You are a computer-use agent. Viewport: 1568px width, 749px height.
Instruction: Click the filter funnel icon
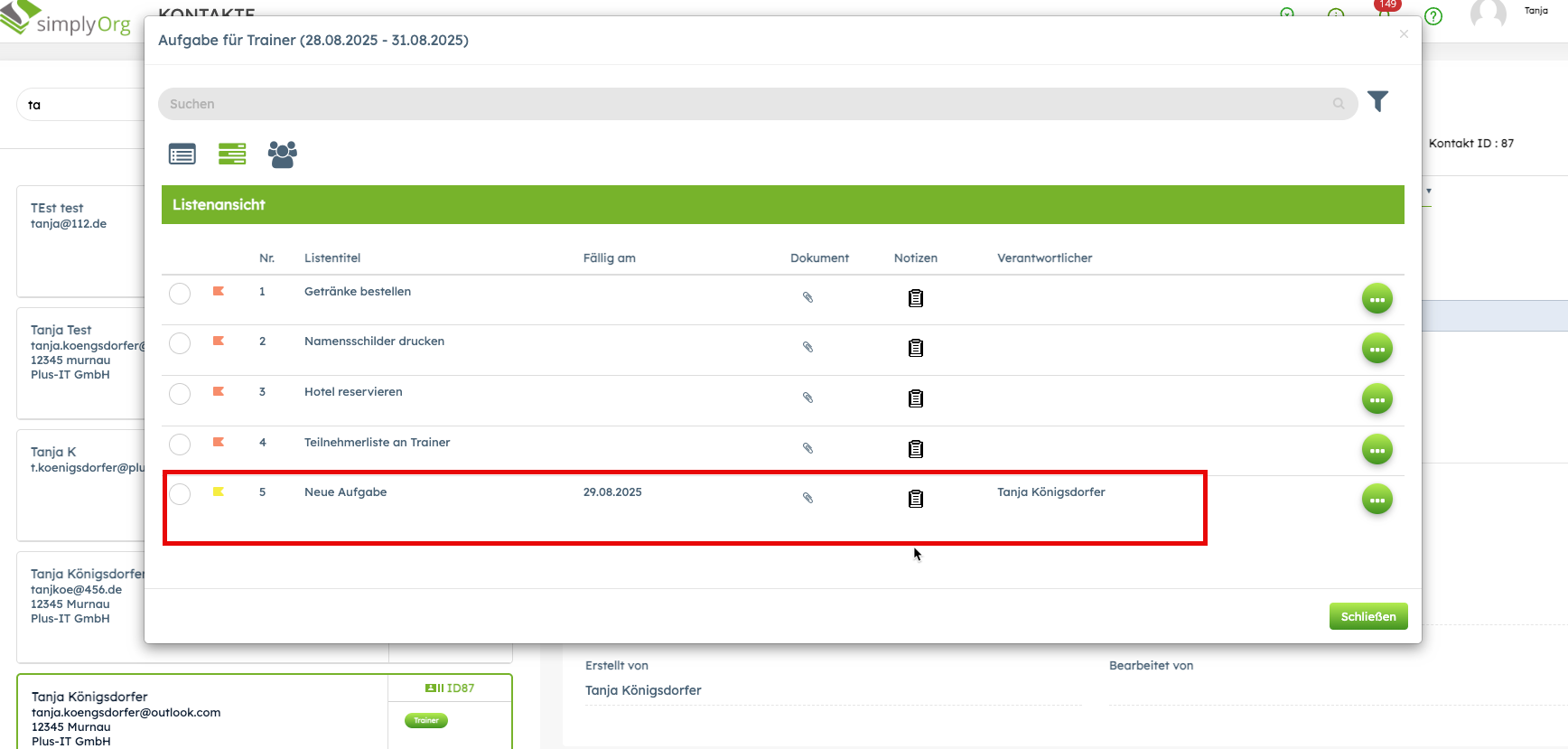[x=1377, y=101]
